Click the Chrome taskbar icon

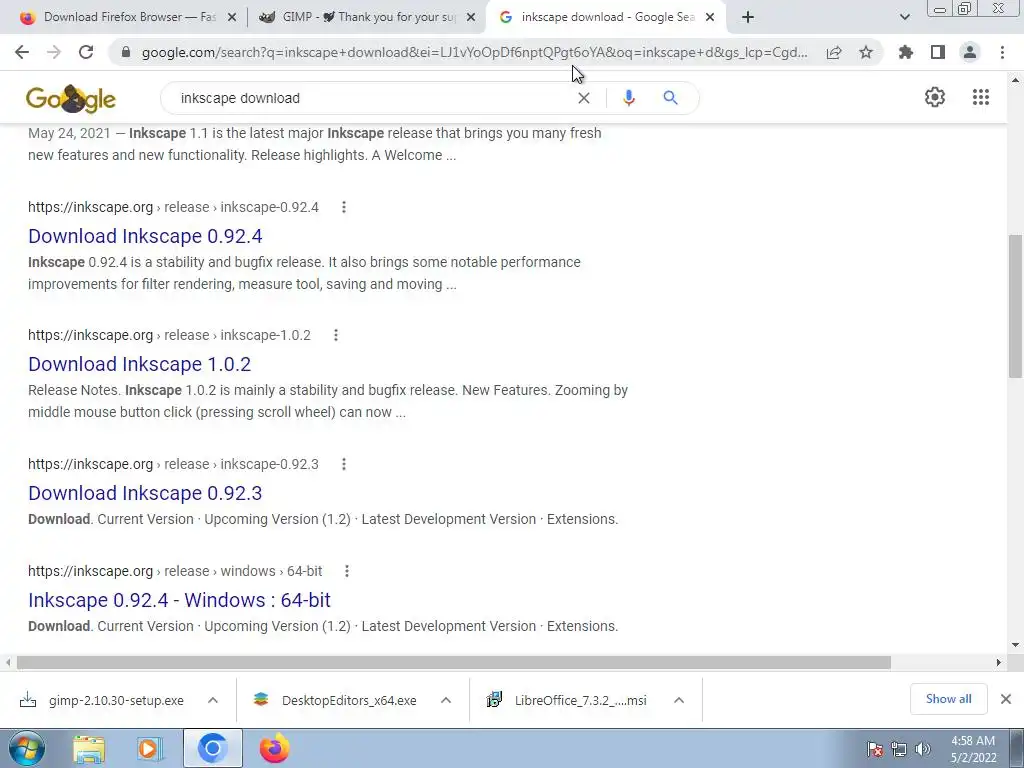click(212, 748)
